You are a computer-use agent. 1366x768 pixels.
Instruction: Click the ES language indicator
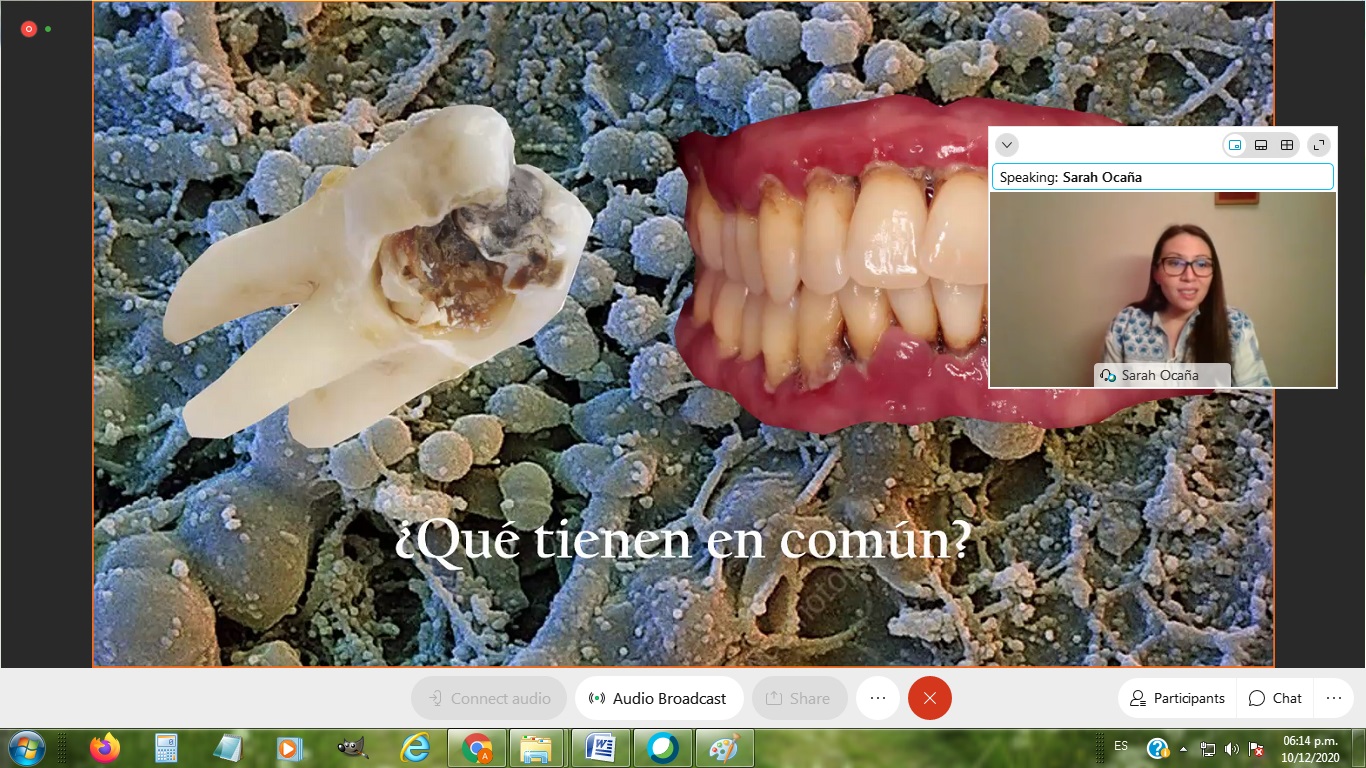point(1121,746)
